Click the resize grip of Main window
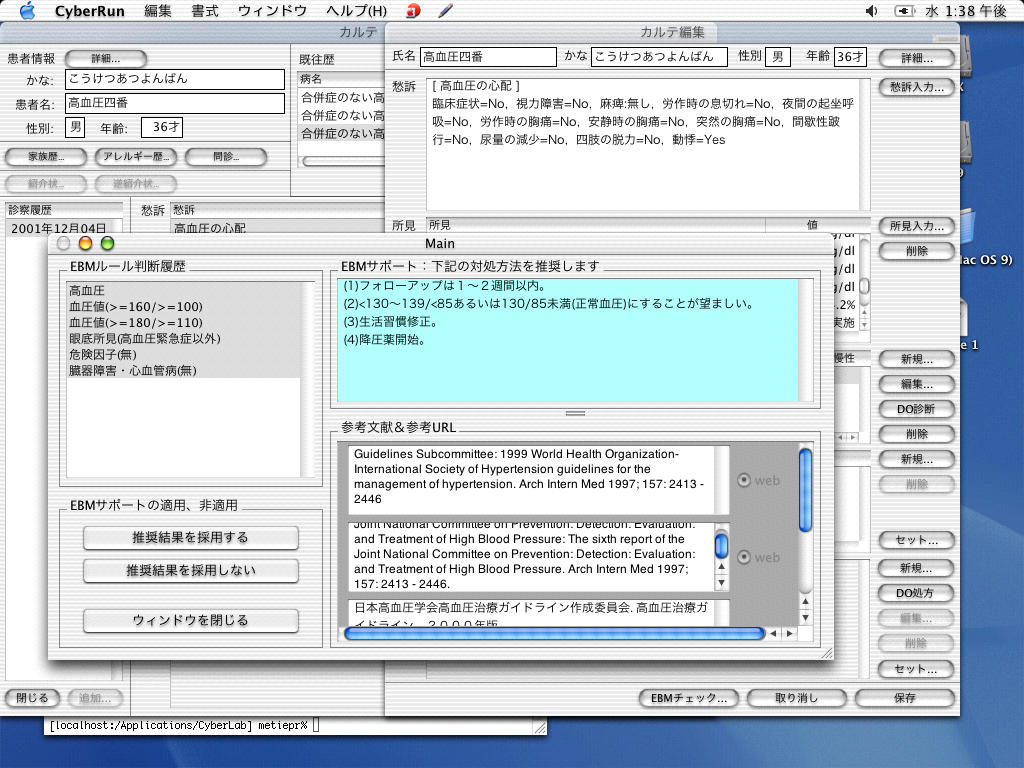This screenshot has width=1024, height=768. (826, 652)
